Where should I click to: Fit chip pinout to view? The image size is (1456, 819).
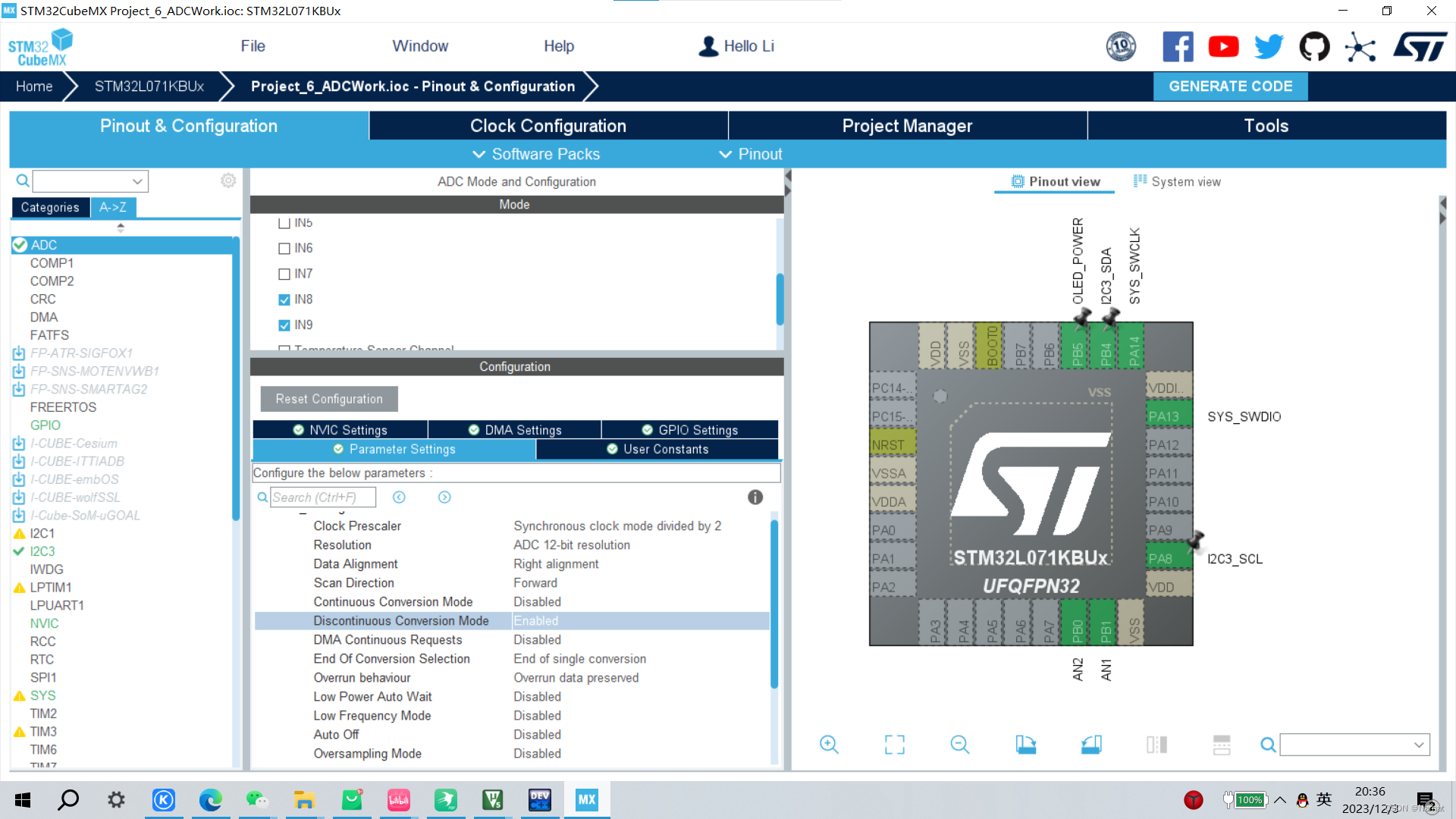coord(895,745)
